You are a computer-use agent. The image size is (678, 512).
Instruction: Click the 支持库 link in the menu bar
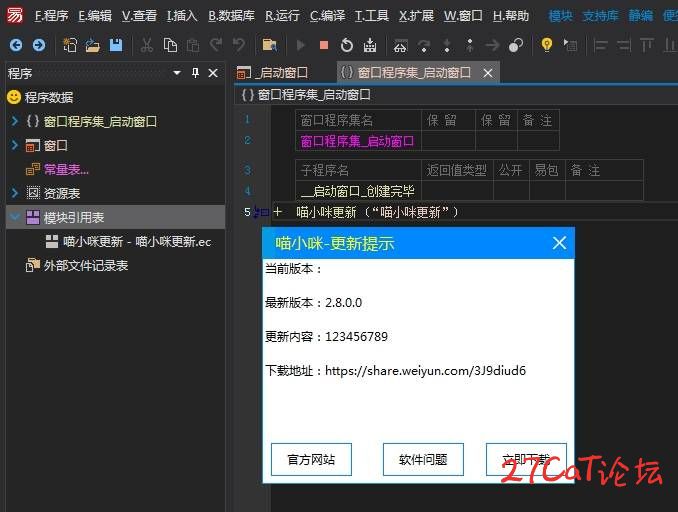pyautogui.click(x=601, y=16)
